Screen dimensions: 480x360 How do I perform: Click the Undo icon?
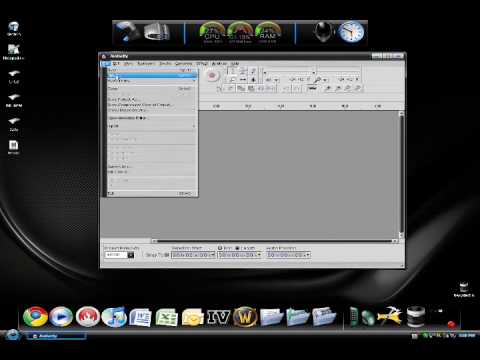[x=286, y=88]
